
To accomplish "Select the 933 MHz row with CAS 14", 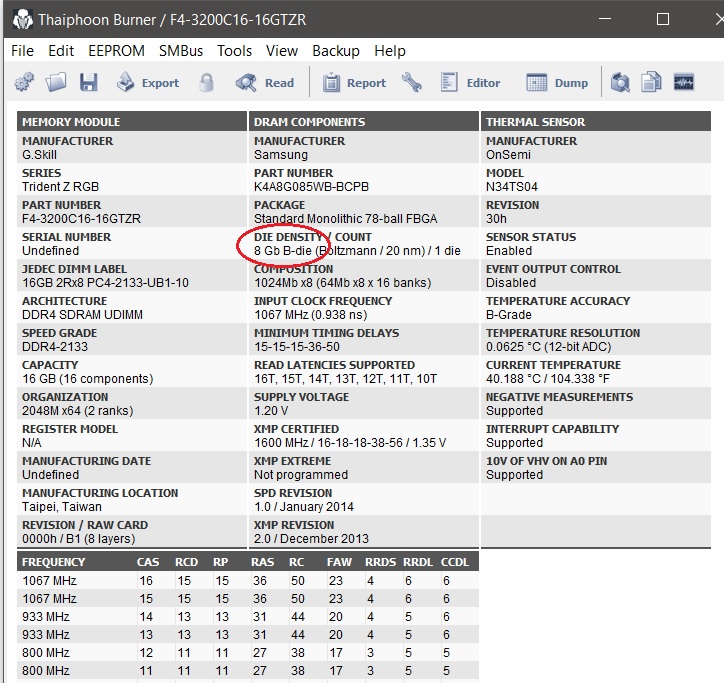I will pyautogui.click(x=248, y=617).
